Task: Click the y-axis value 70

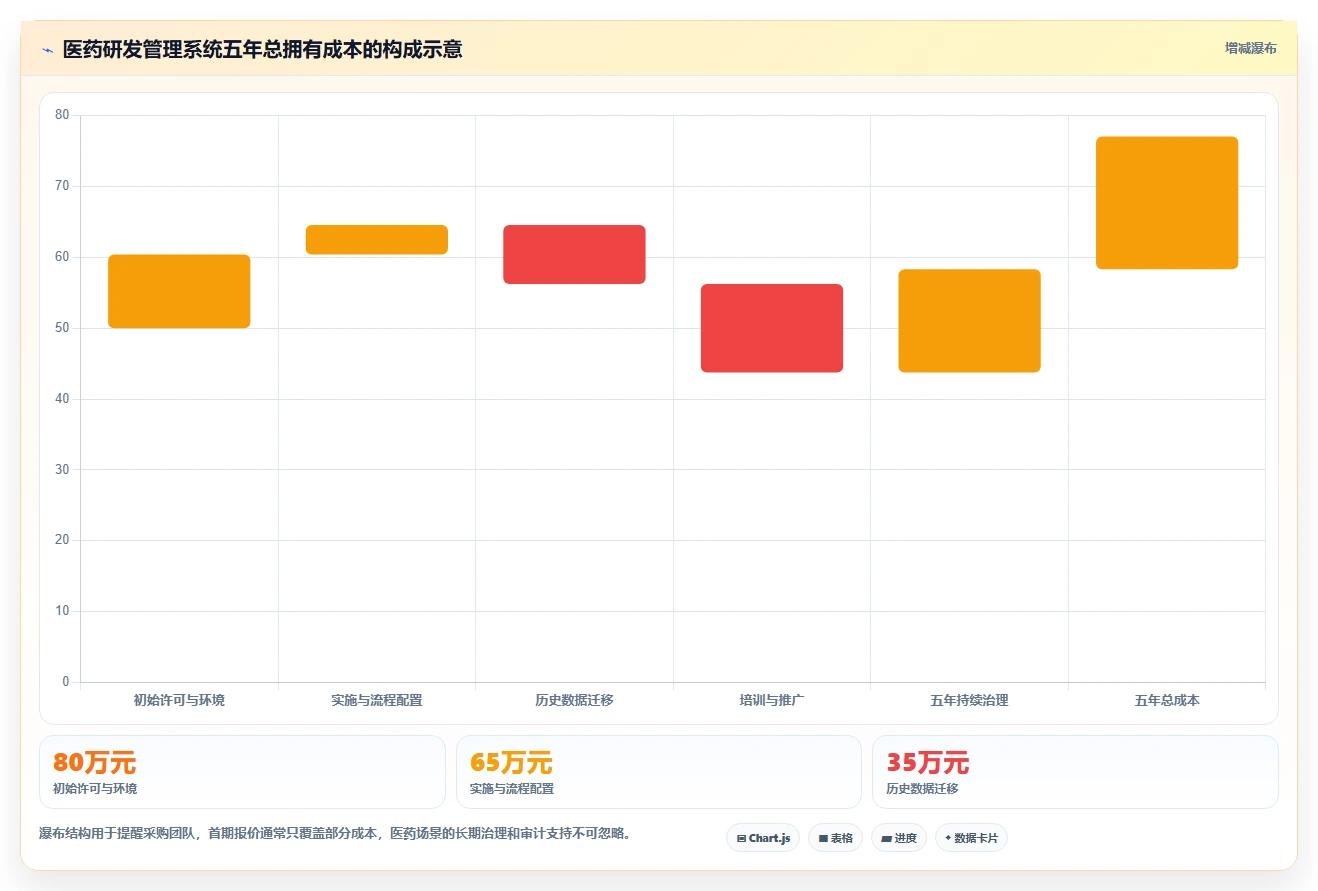Action: click(x=62, y=186)
